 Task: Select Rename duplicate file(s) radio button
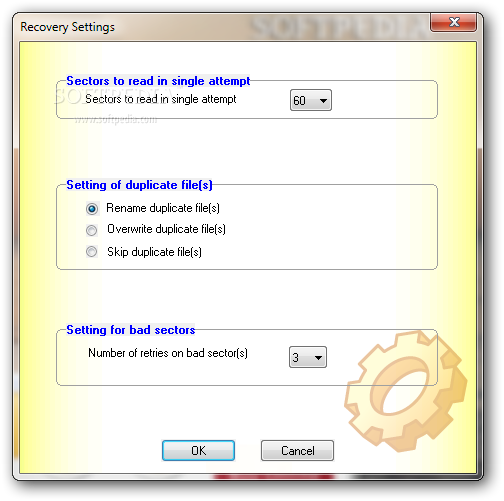click(x=92, y=209)
